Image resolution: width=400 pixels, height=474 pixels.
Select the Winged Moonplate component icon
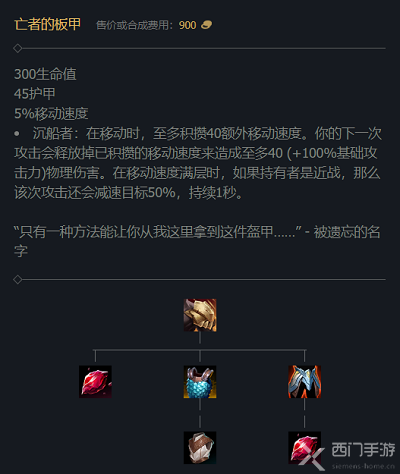click(304, 382)
